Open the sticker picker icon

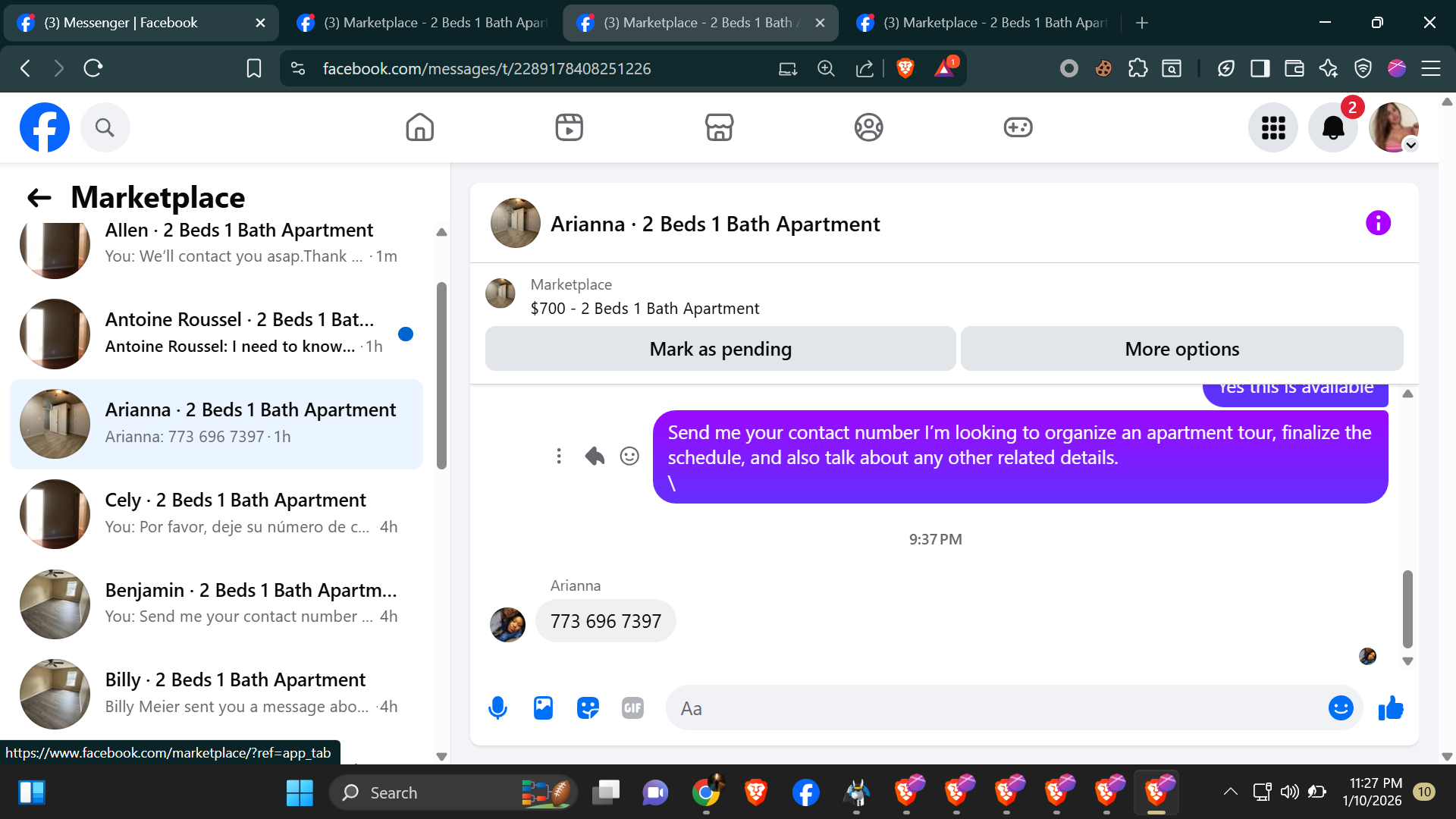tap(588, 708)
